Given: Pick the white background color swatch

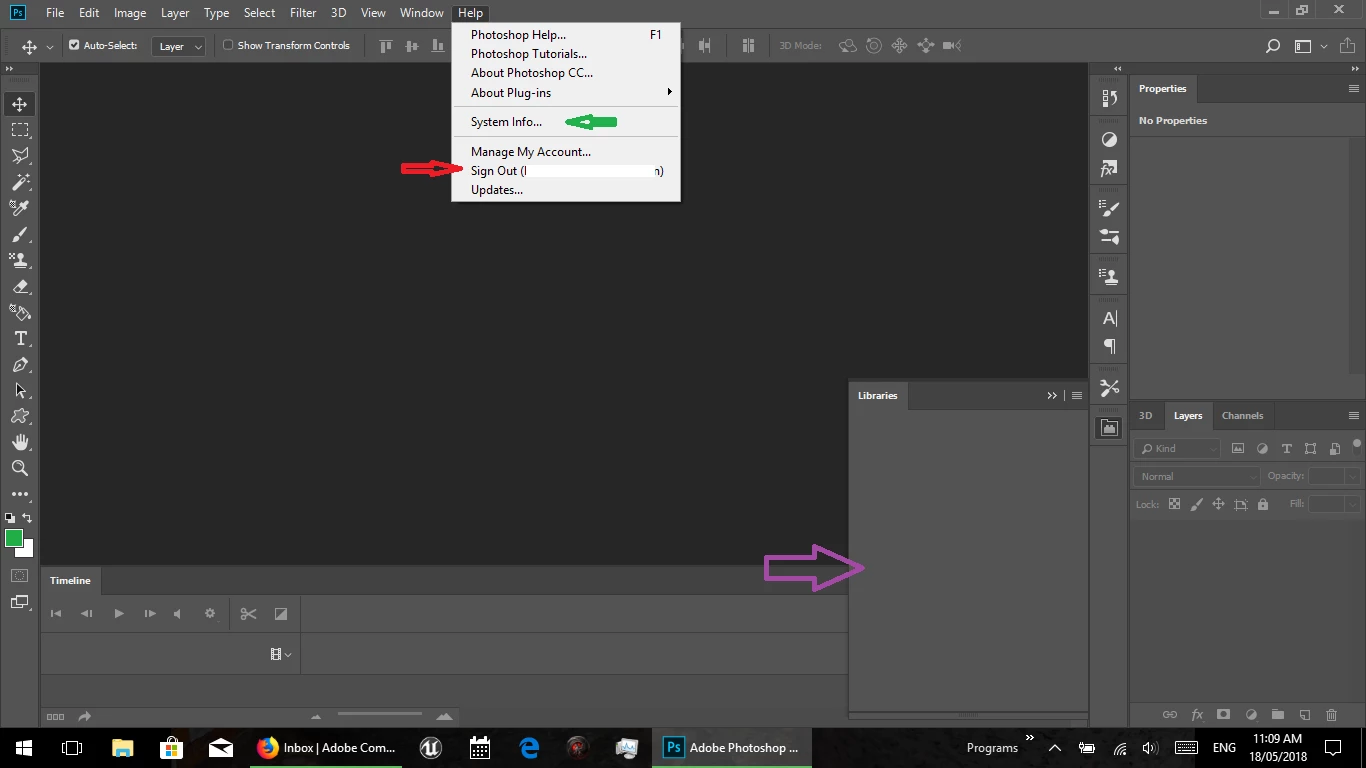Looking at the screenshot, I should [27, 550].
